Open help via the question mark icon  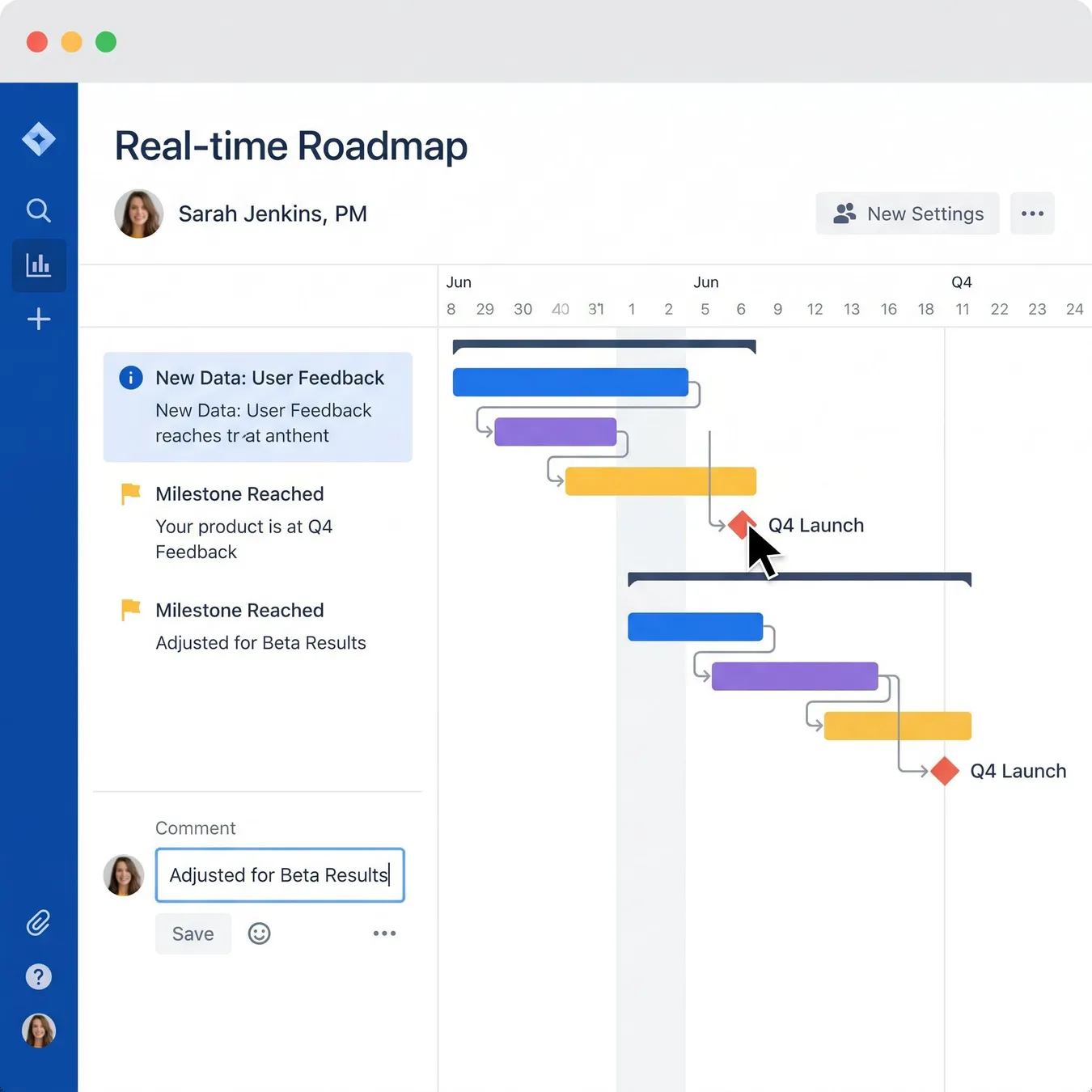click(x=39, y=976)
